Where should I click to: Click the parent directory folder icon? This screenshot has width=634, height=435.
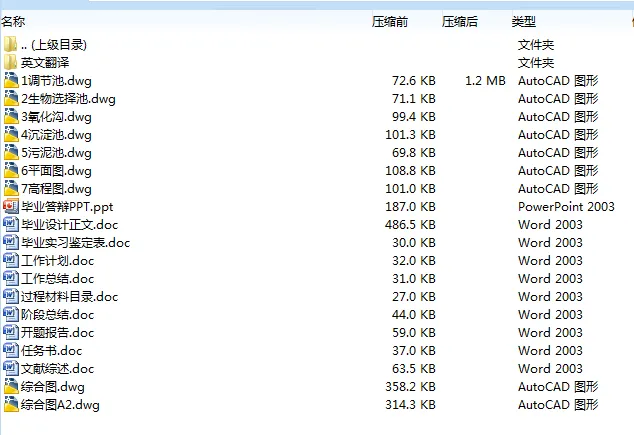pos(11,45)
